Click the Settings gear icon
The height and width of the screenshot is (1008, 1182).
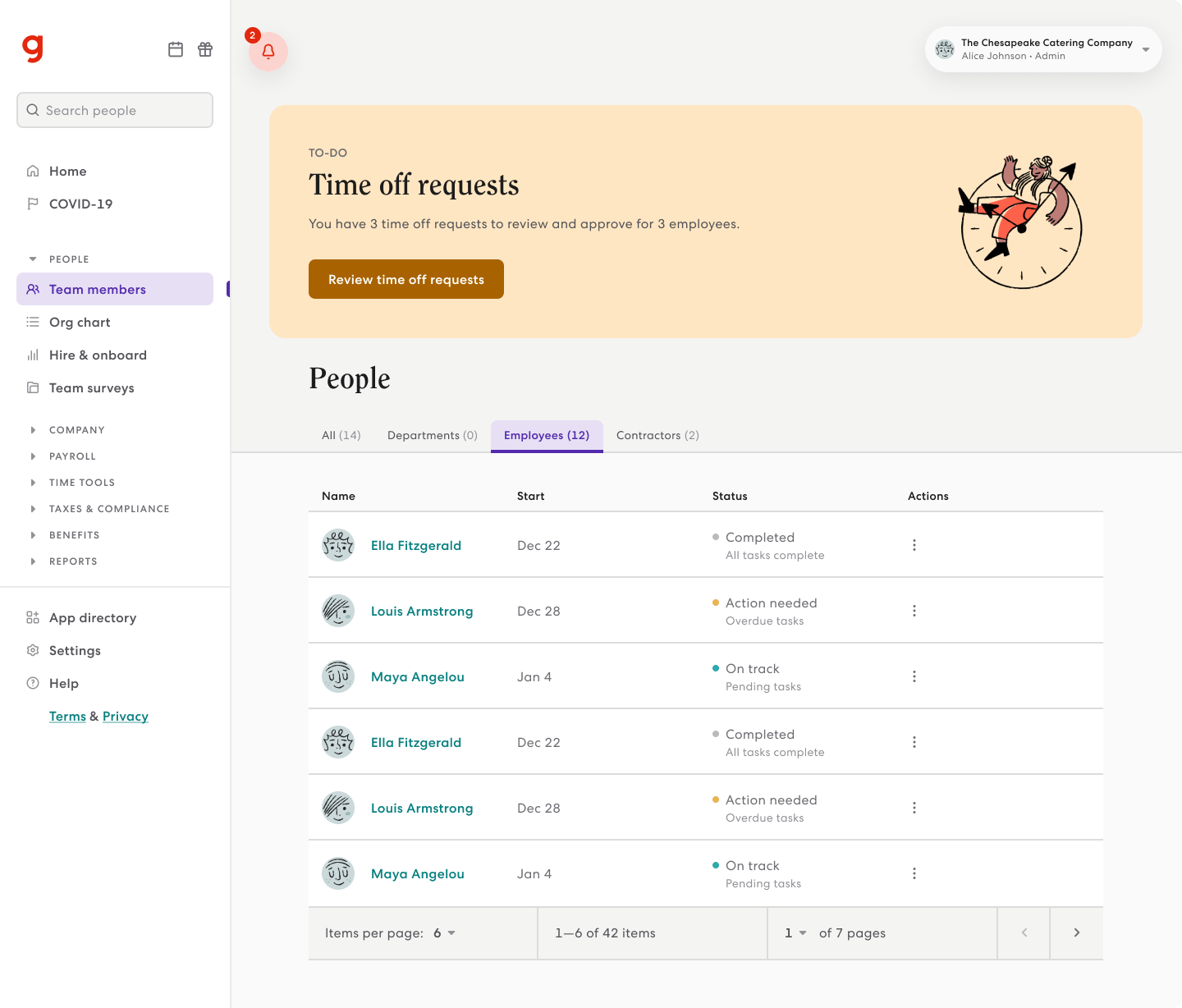pyautogui.click(x=33, y=650)
